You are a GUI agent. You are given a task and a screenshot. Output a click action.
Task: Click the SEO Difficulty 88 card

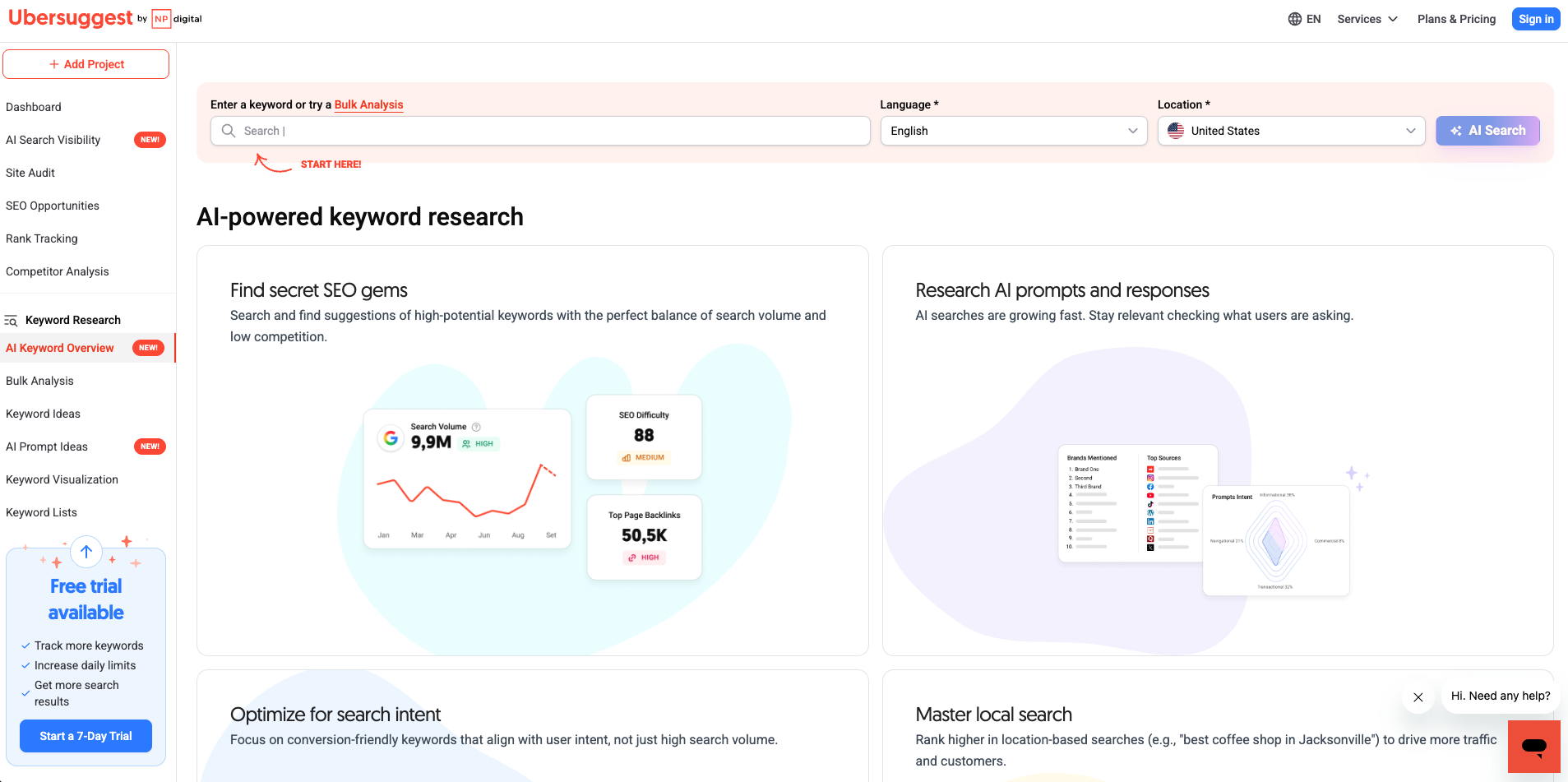[644, 437]
